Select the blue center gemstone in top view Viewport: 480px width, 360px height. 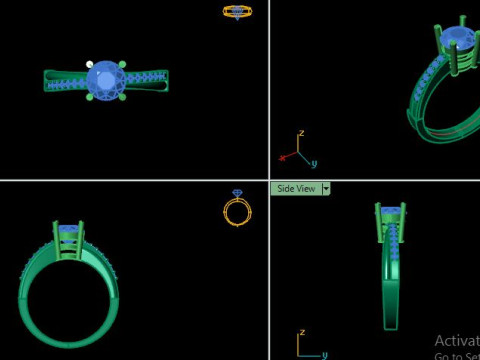(106, 80)
